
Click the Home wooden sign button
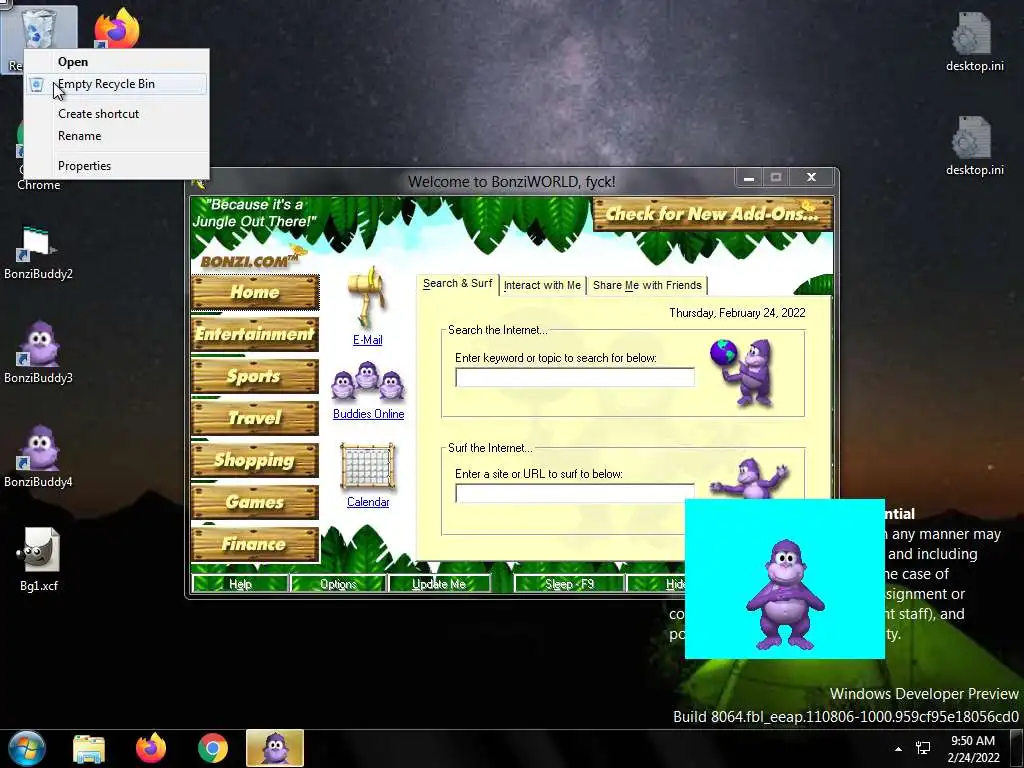pyautogui.click(x=255, y=292)
